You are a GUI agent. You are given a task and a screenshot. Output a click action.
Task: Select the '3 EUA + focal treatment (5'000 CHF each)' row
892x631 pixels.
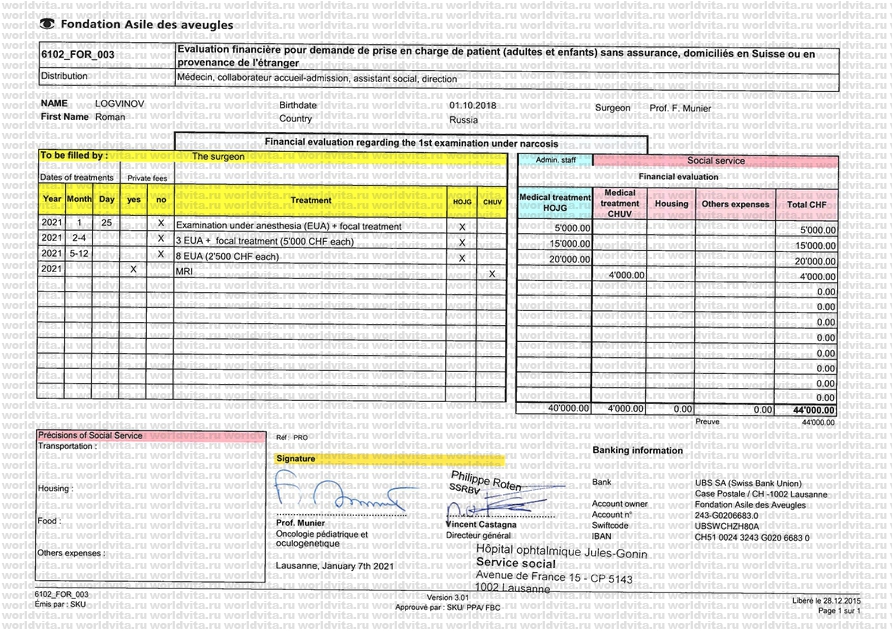click(265, 241)
